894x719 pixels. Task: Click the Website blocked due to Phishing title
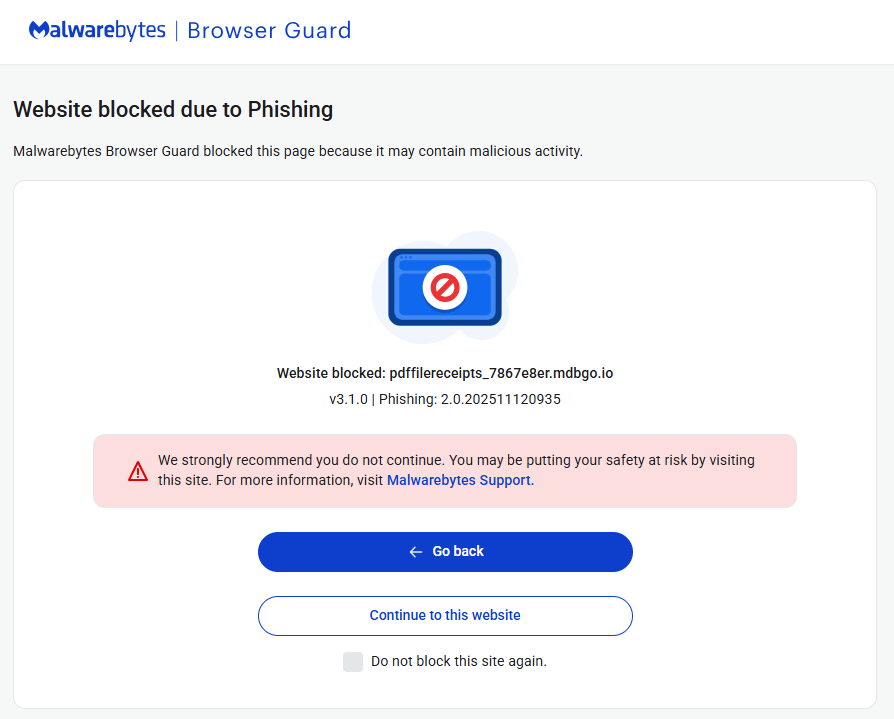tap(172, 109)
